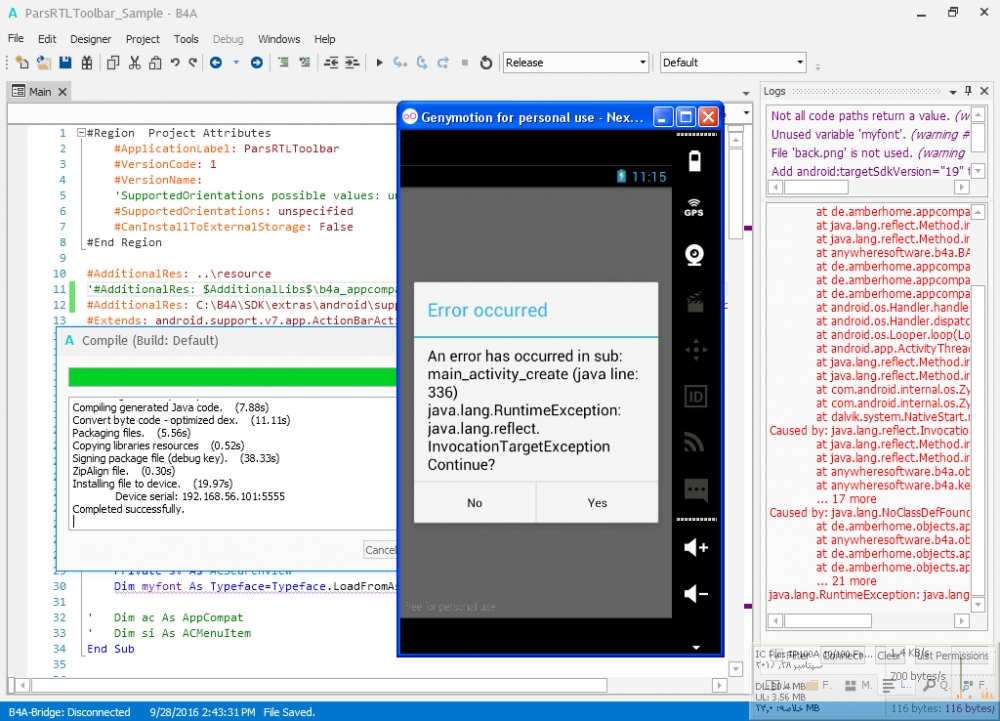Open the Logs panel options dropdown arrow
The image size is (1000, 721).
click(953, 91)
